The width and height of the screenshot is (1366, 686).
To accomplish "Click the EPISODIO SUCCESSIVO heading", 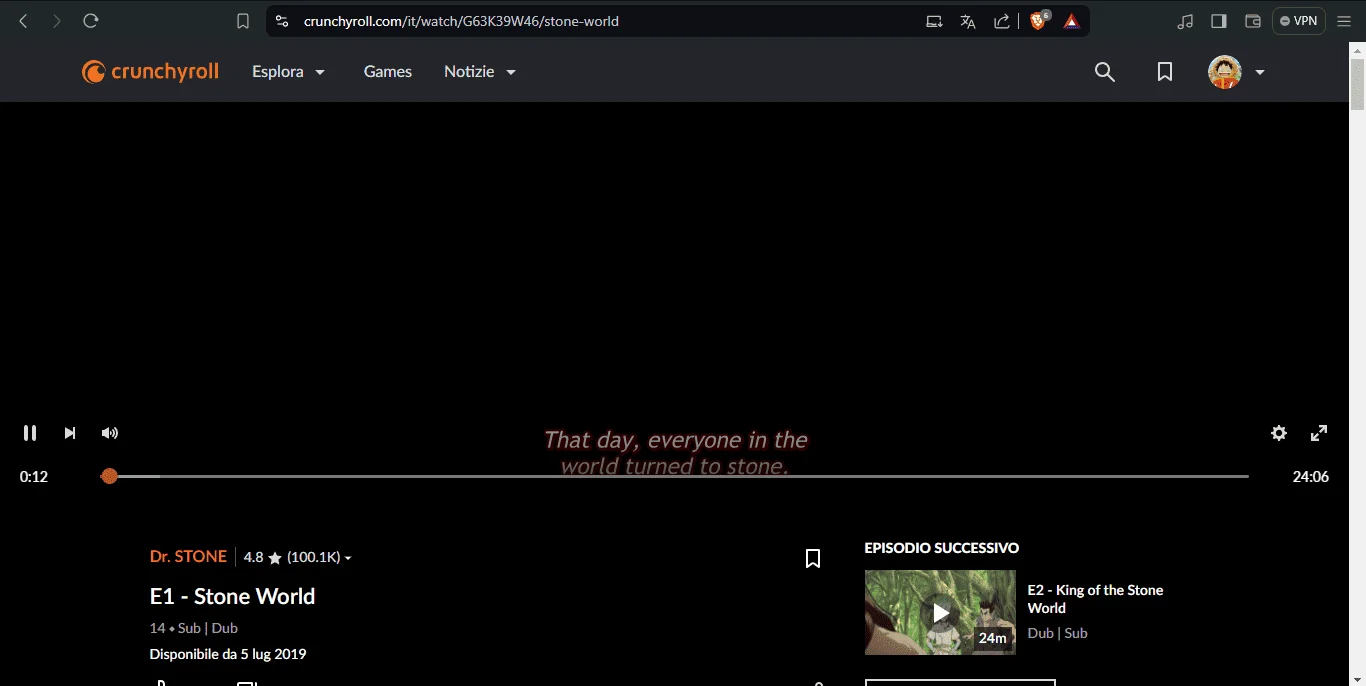I will click(942, 548).
